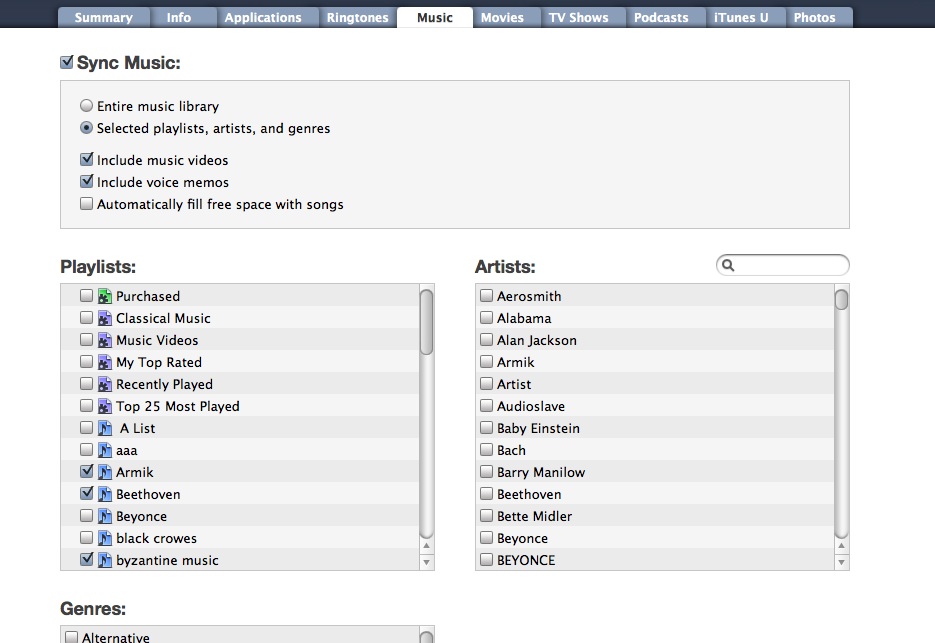This screenshot has width=935, height=643.
Task: Uncheck Include music videos
Action: (x=86, y=159)
